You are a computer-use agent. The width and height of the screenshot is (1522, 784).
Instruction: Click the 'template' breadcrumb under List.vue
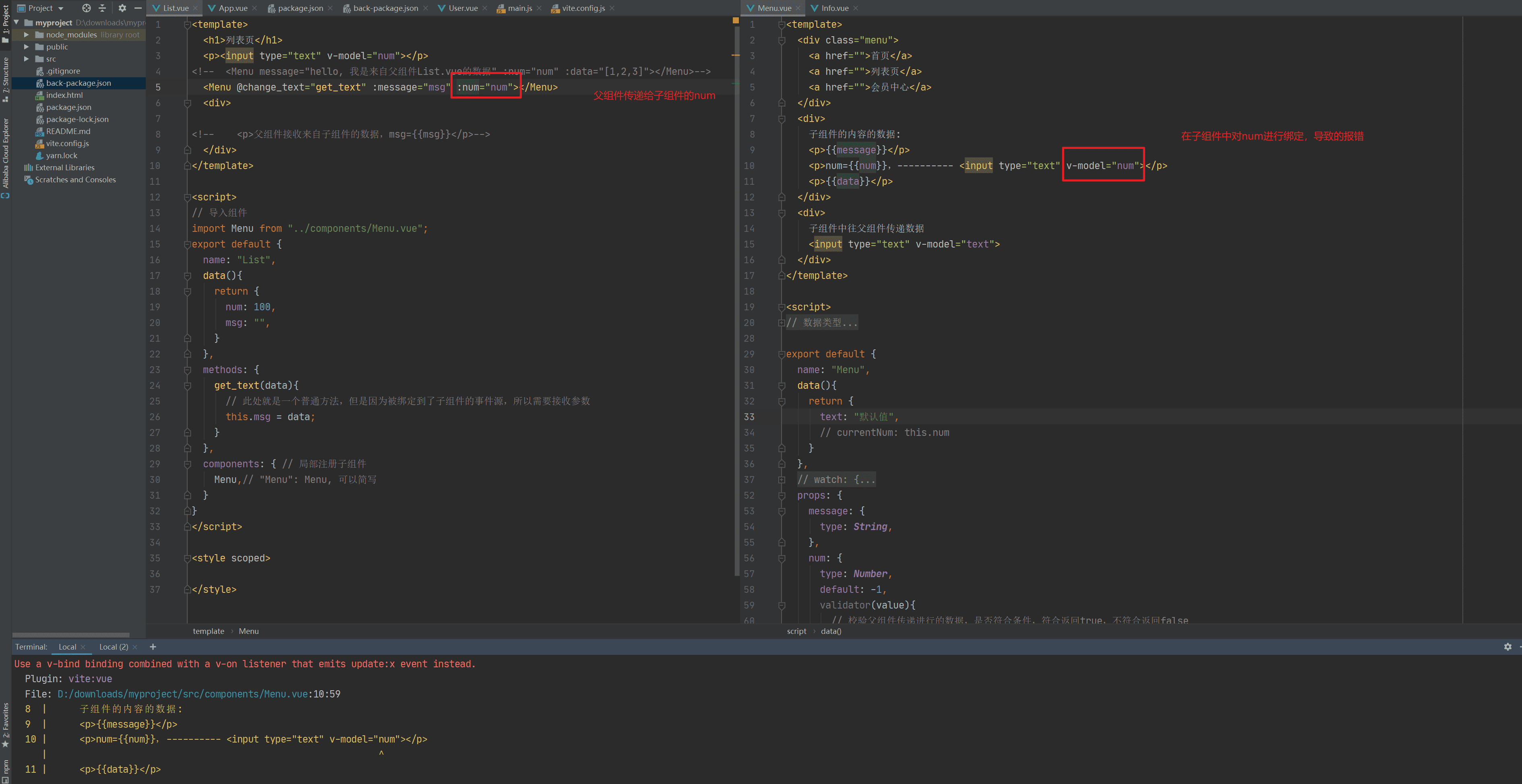tap(209, 632)
